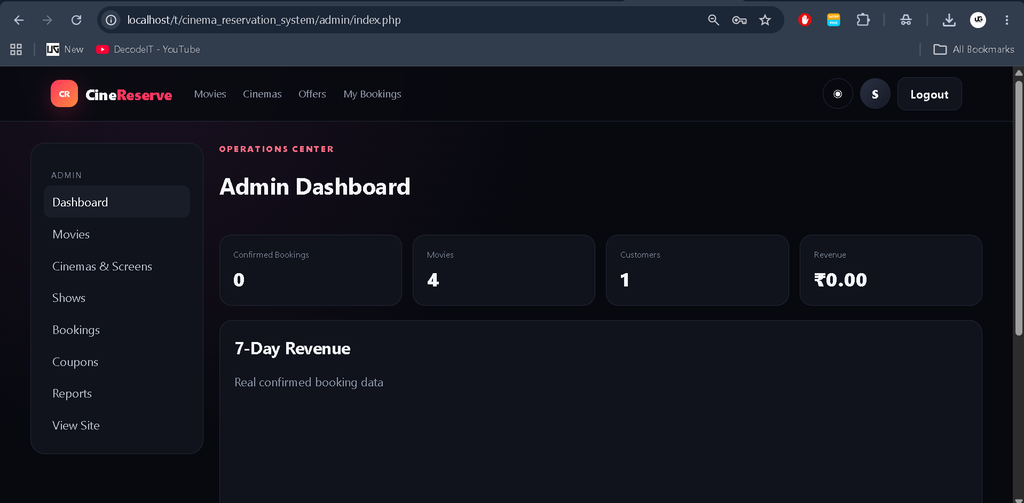Open Offers in the top navigation
This screenshot has width=1024, height=503.
[312, 94]
